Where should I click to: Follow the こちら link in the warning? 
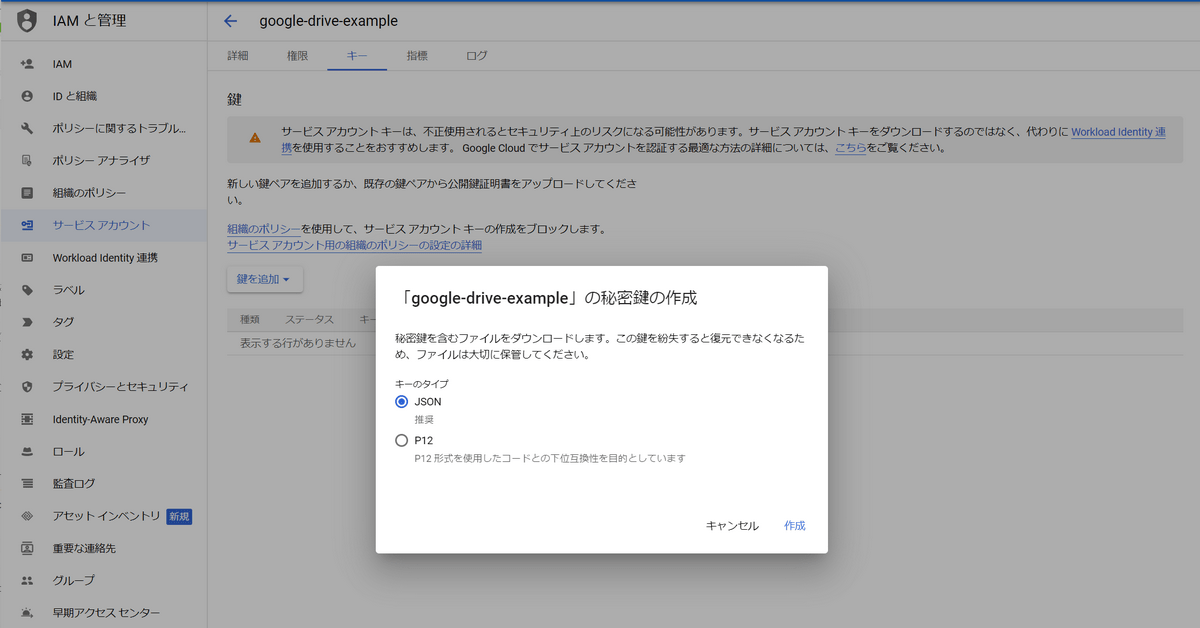click(850, 148)
